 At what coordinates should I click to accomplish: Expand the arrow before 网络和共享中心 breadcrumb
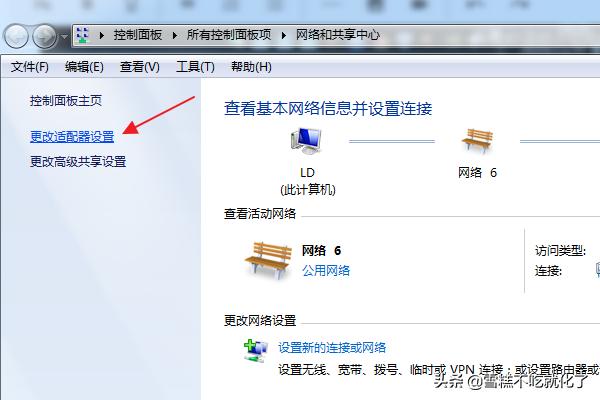284,36
